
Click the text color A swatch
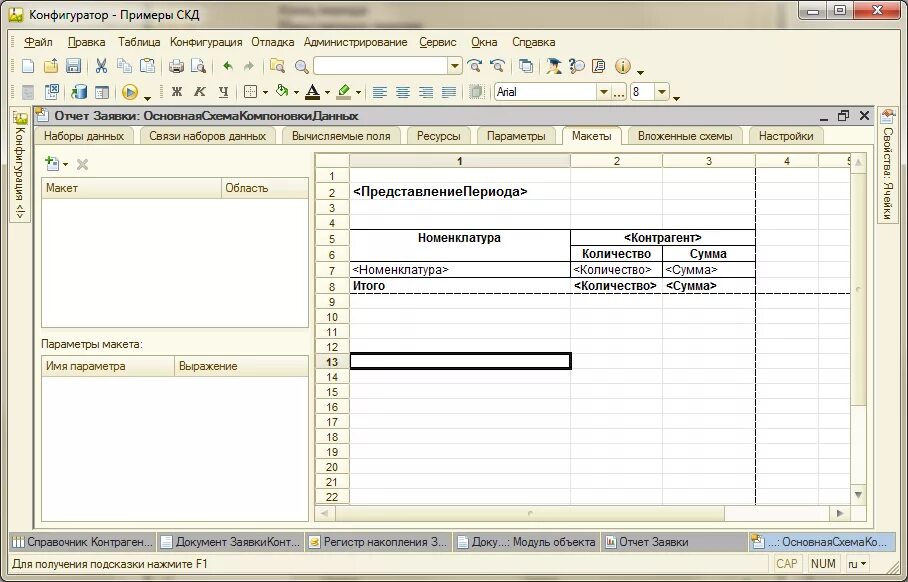tap(313, 92)
